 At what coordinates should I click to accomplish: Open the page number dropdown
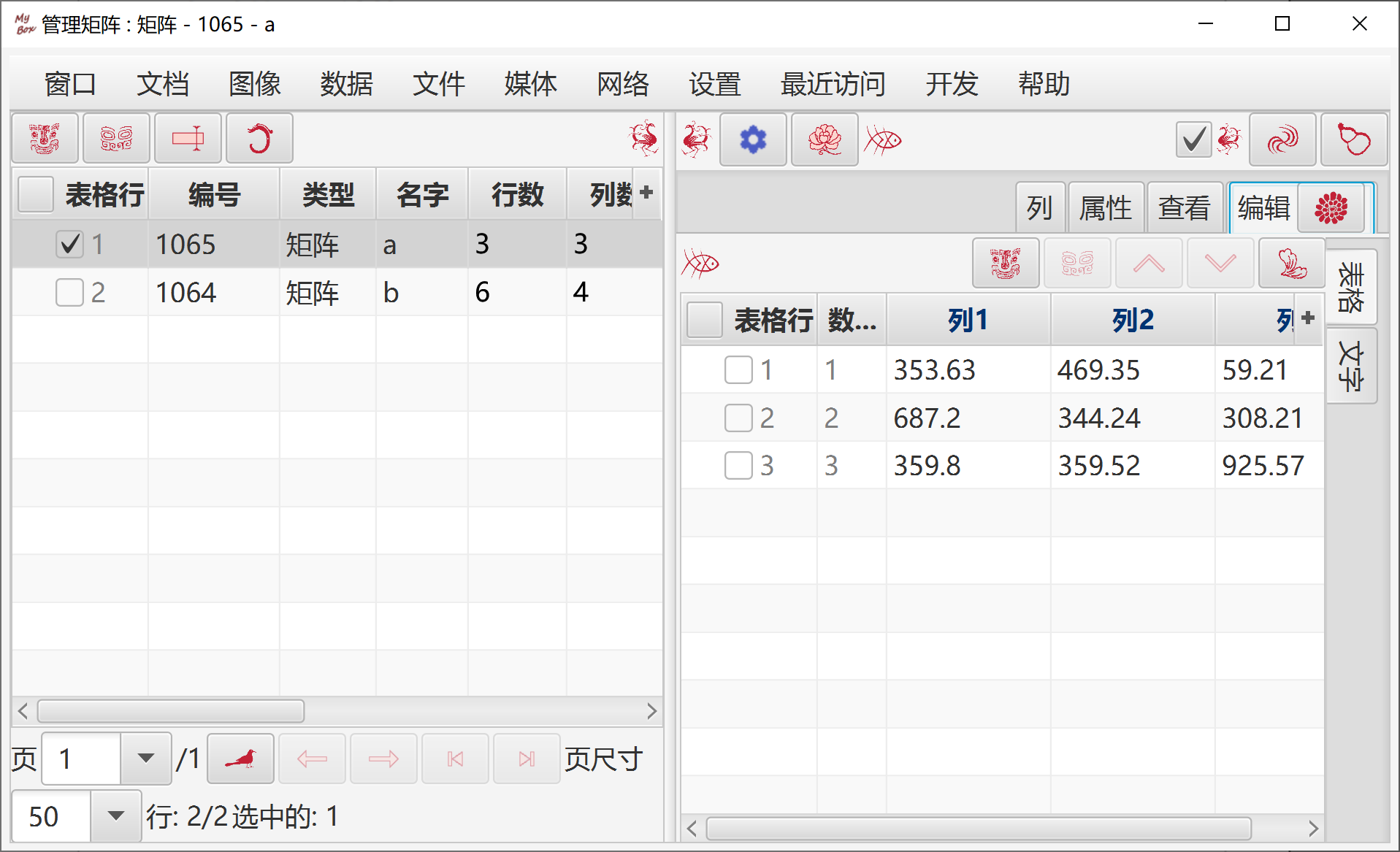[x=146, y=759]
